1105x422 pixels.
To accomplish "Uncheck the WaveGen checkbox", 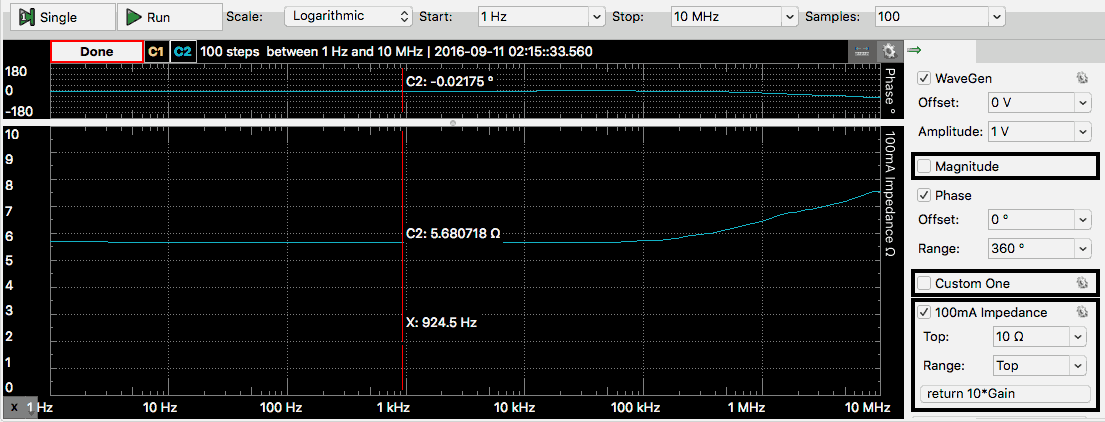I will point(925,77).
